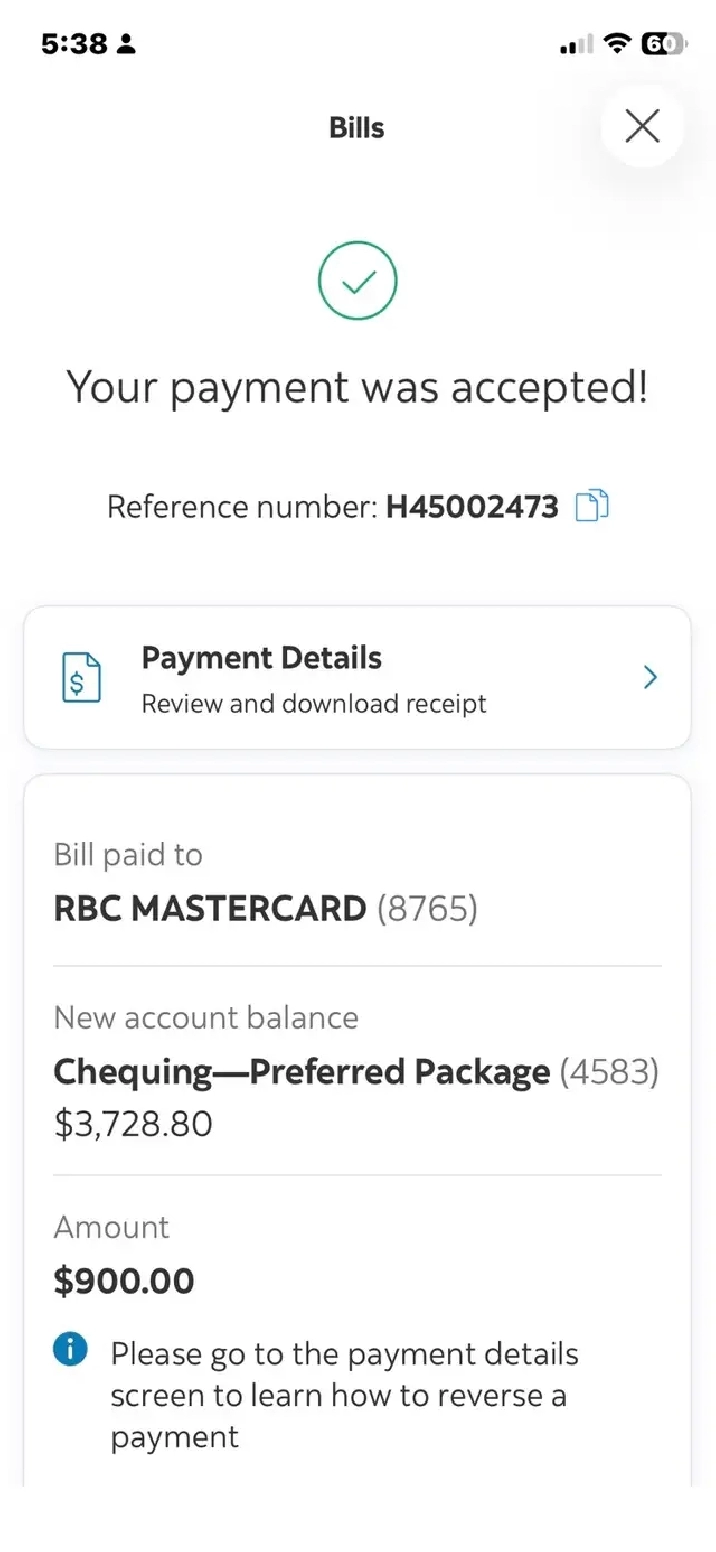The width and height of the screenshot is (716, 1552).
Task: Tap the 5:38 clock in status bar
Action: coord(76,44)
